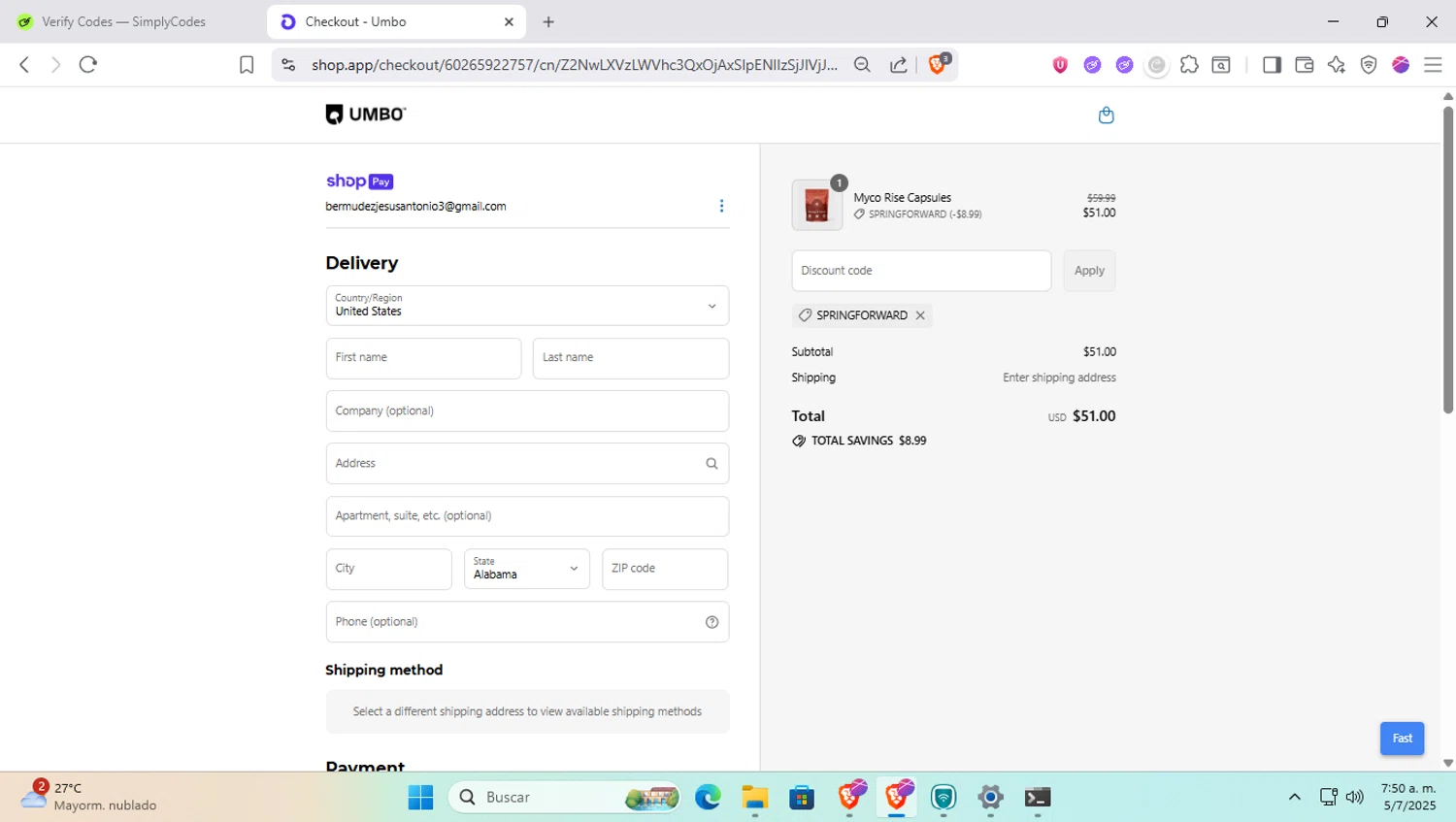
Task: Open the Brave VPN shield icon
Action: 1369,65
